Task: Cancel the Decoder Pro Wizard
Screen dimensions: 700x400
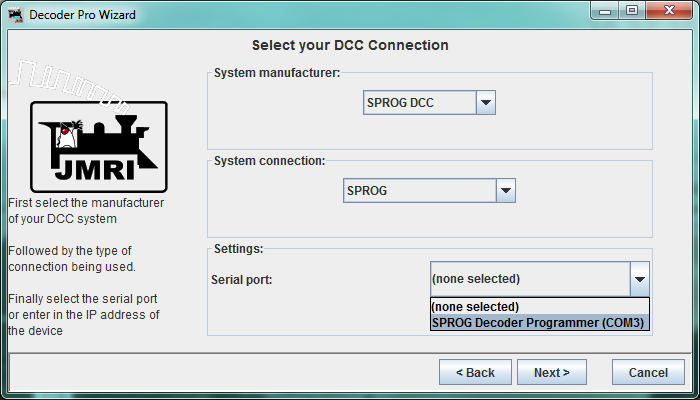Action: pos(648,372)
